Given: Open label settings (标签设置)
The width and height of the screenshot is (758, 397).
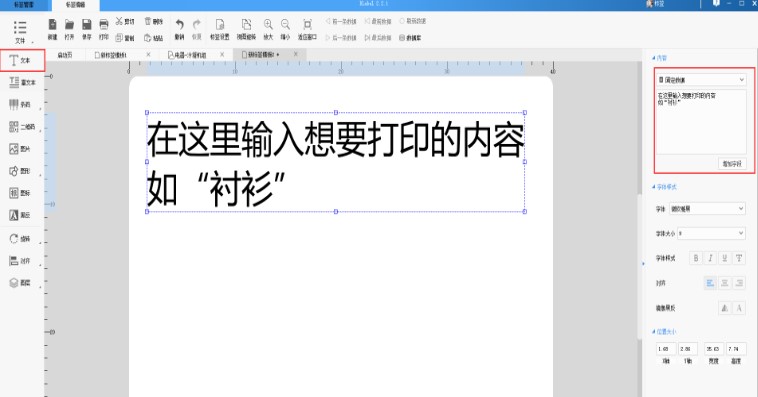Looking at the screenshot, I should click(219, 29).
